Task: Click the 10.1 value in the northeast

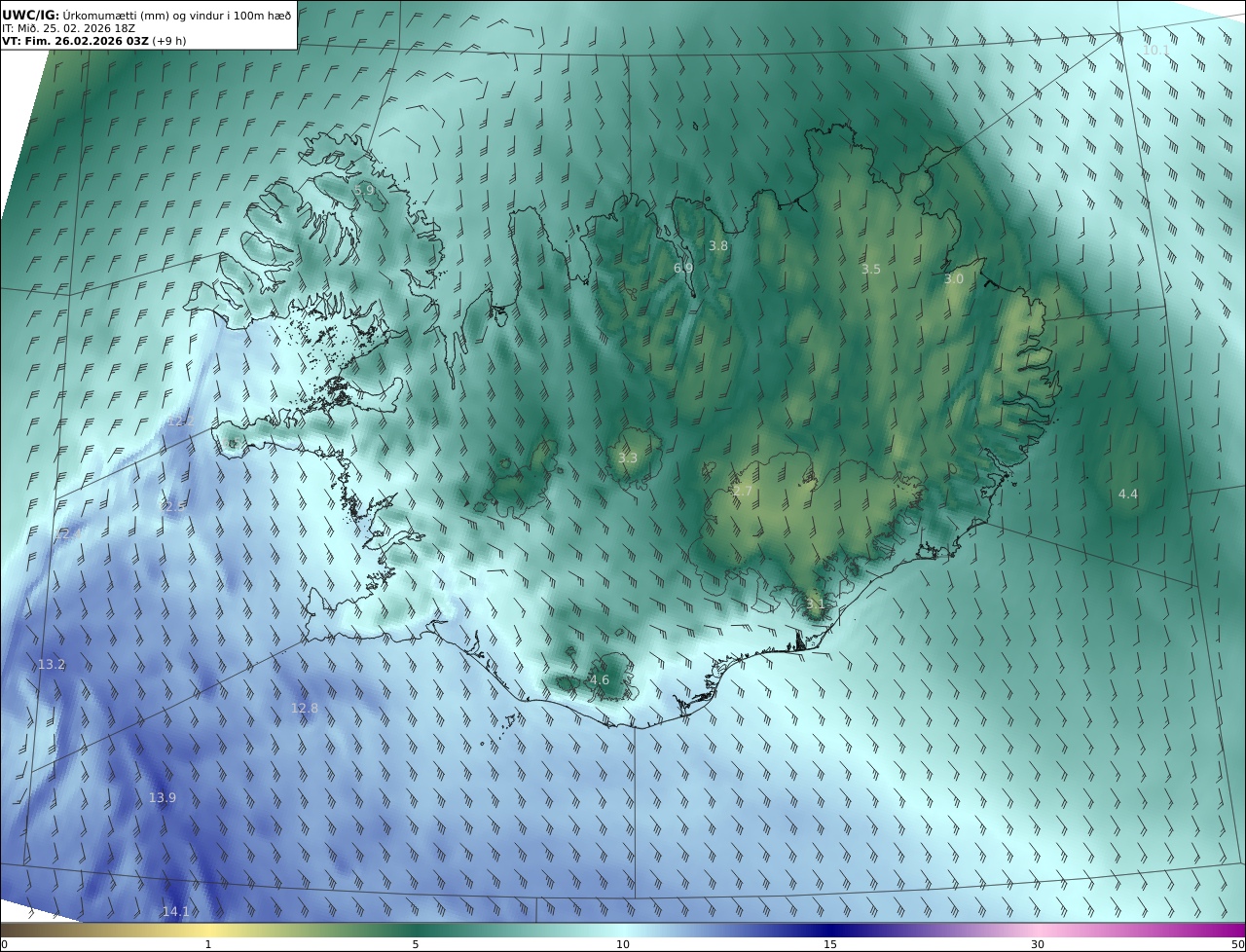Action: pos(1155,50)
